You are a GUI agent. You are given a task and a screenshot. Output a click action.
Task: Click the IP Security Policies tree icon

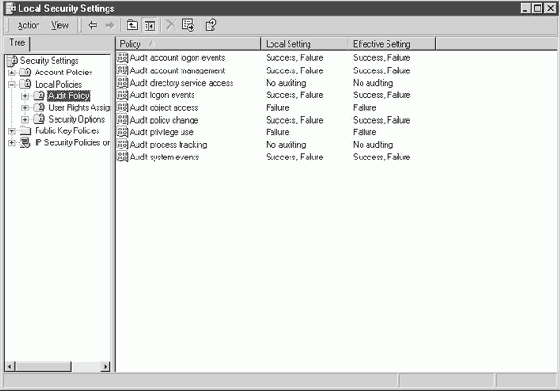point(25,142)
